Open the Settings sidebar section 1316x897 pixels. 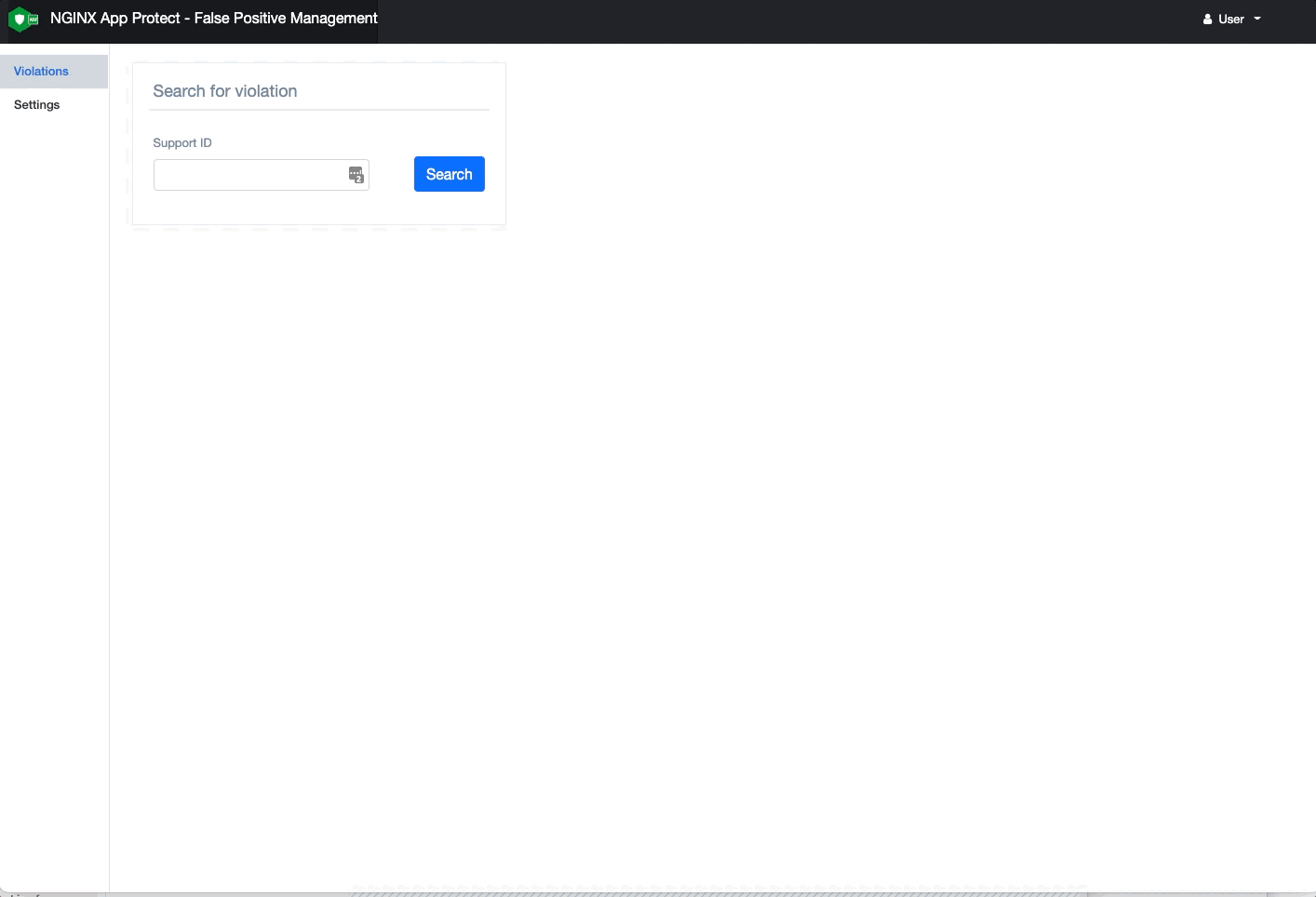tap(54, 105)
